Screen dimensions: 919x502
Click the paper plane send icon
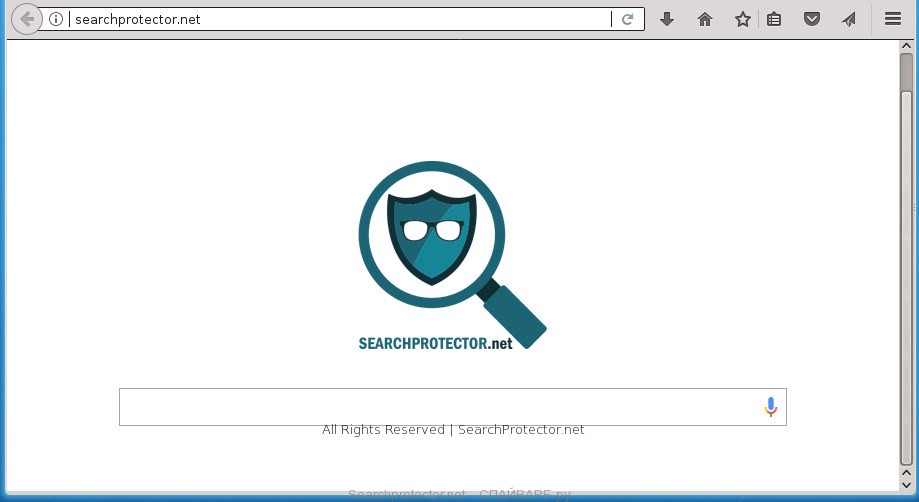tap(849, 19)
